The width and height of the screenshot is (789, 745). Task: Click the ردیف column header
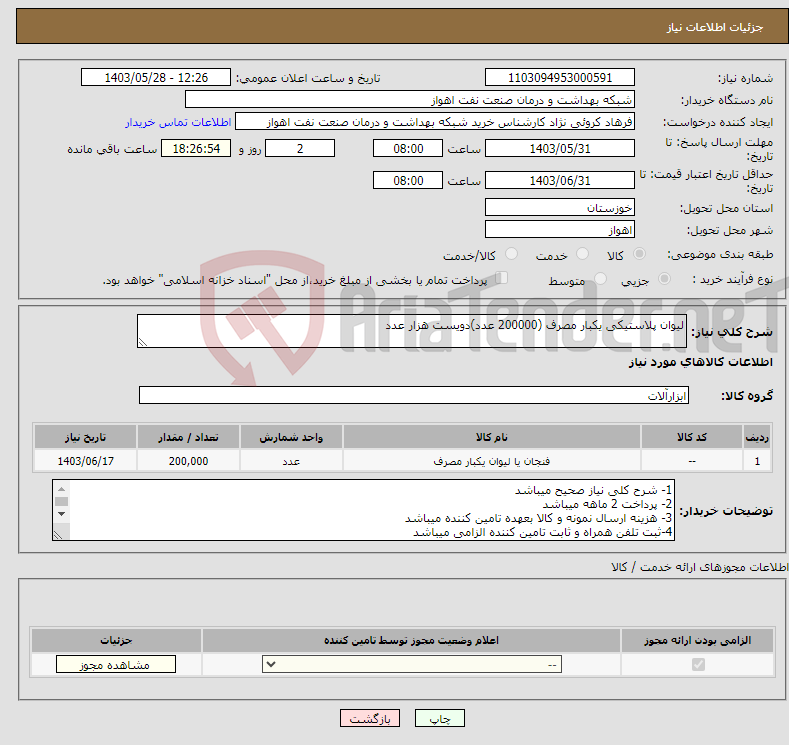(x=757, y=437)
